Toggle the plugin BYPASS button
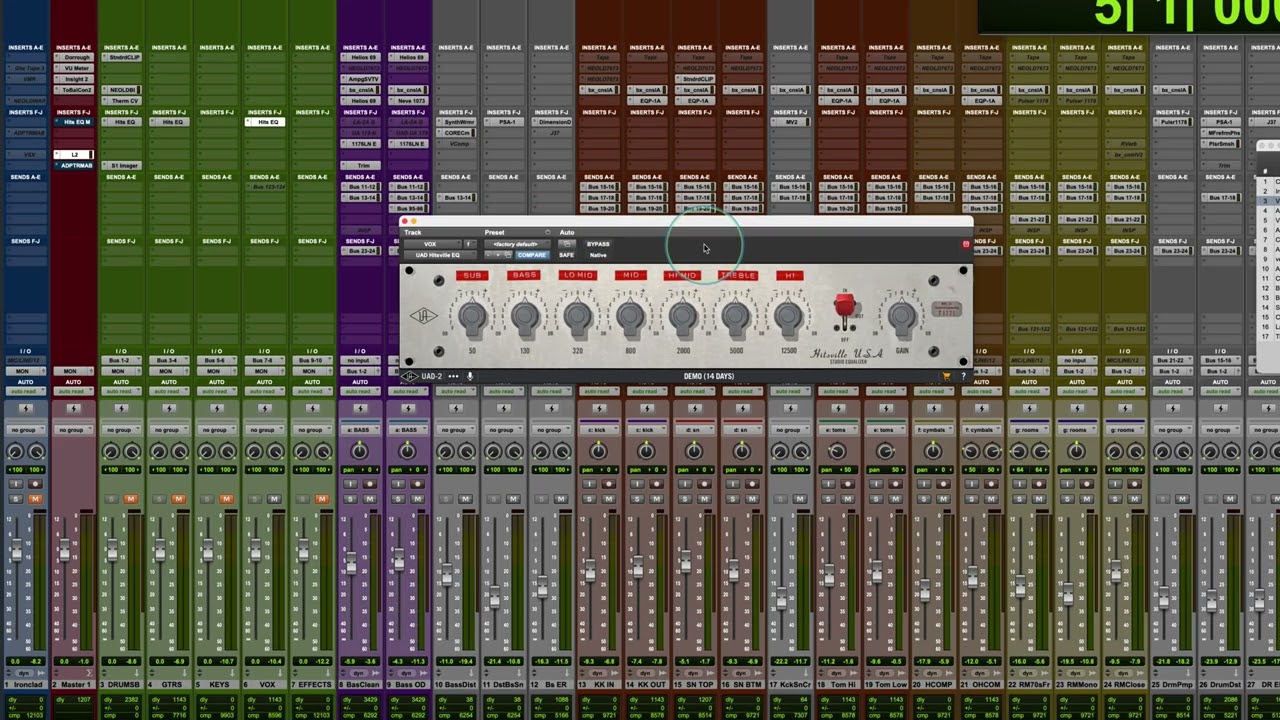Image resolution: width=1280 pixels, height=720 pixels. [x=598, y=244]
